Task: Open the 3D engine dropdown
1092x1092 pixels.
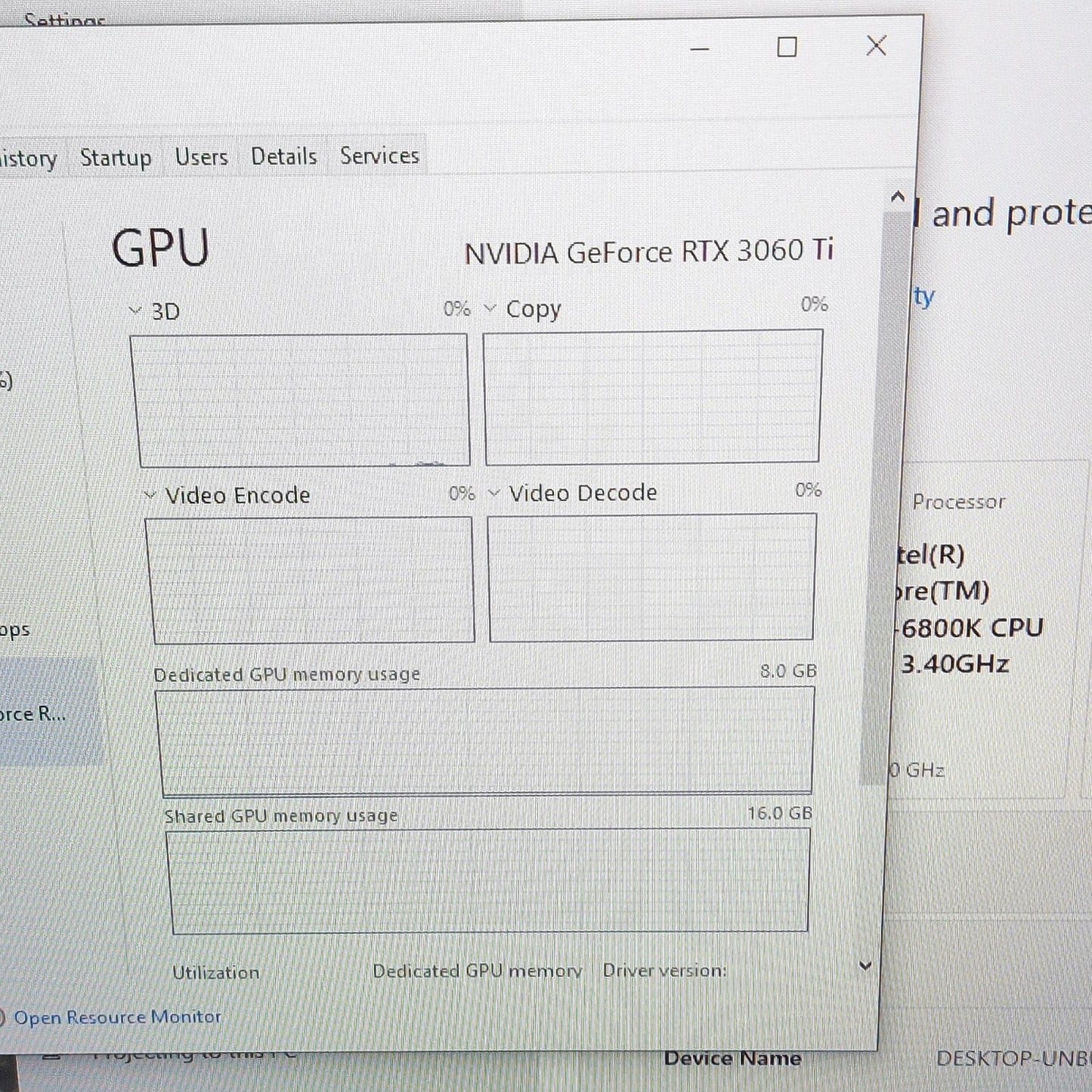Action: pyautogui.click(x=135, y=311)
